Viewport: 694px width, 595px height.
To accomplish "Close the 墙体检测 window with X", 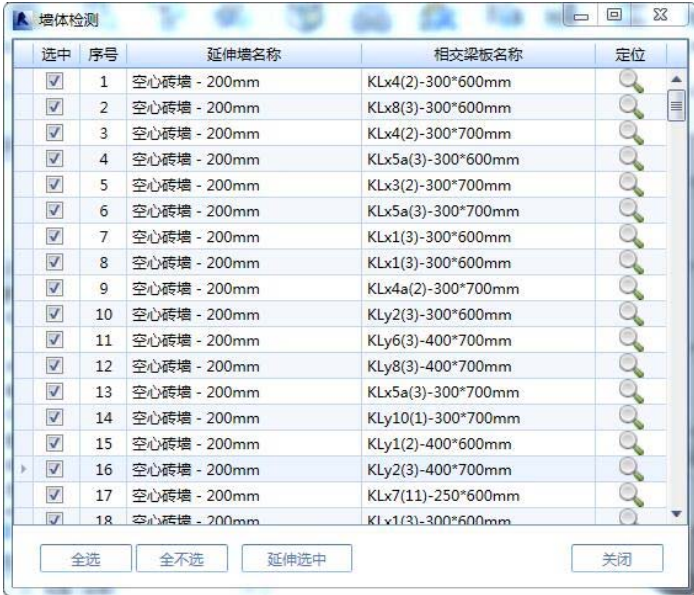I will (660, 15).
